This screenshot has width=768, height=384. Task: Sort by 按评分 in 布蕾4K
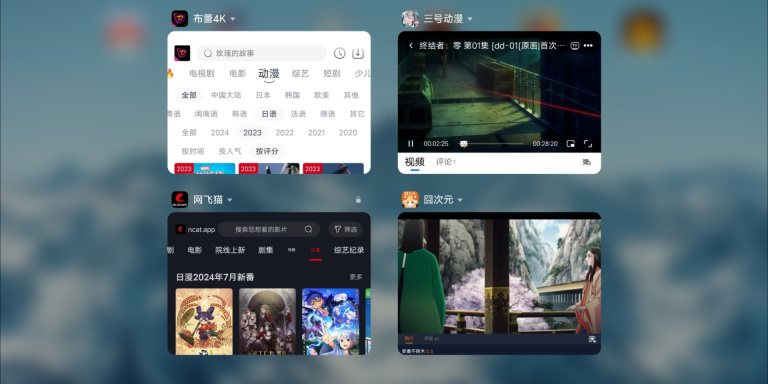pos(267,151)
